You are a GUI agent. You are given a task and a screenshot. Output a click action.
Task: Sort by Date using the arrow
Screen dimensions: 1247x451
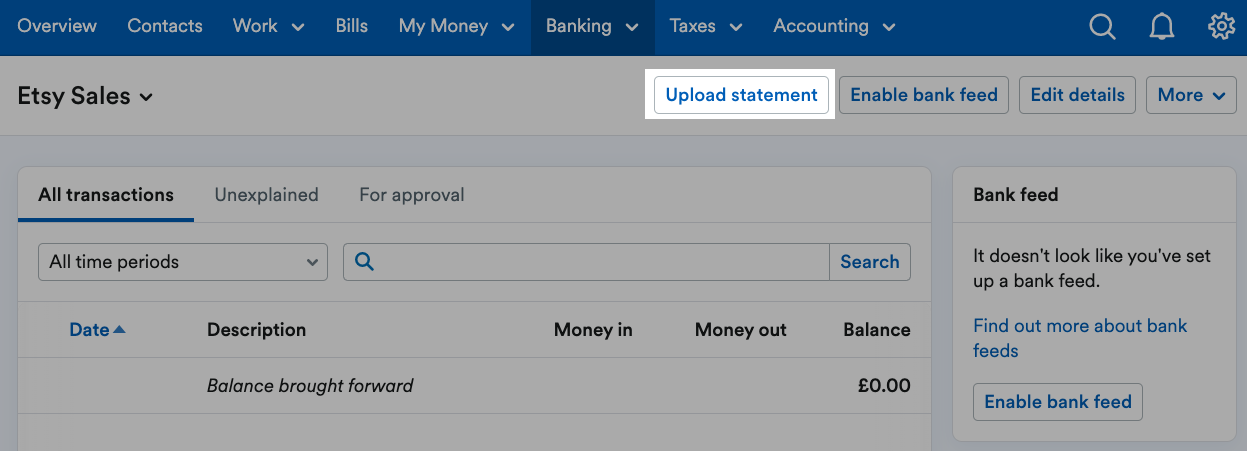tap(120, 329)
